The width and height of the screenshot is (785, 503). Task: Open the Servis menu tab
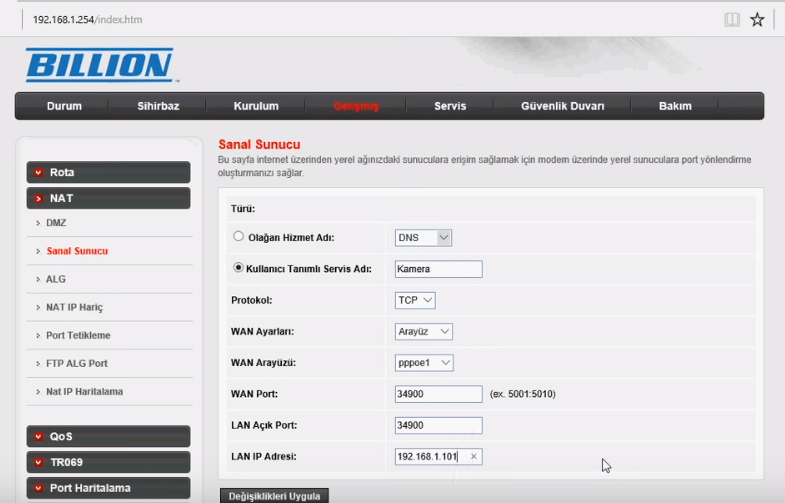(450, 106)
